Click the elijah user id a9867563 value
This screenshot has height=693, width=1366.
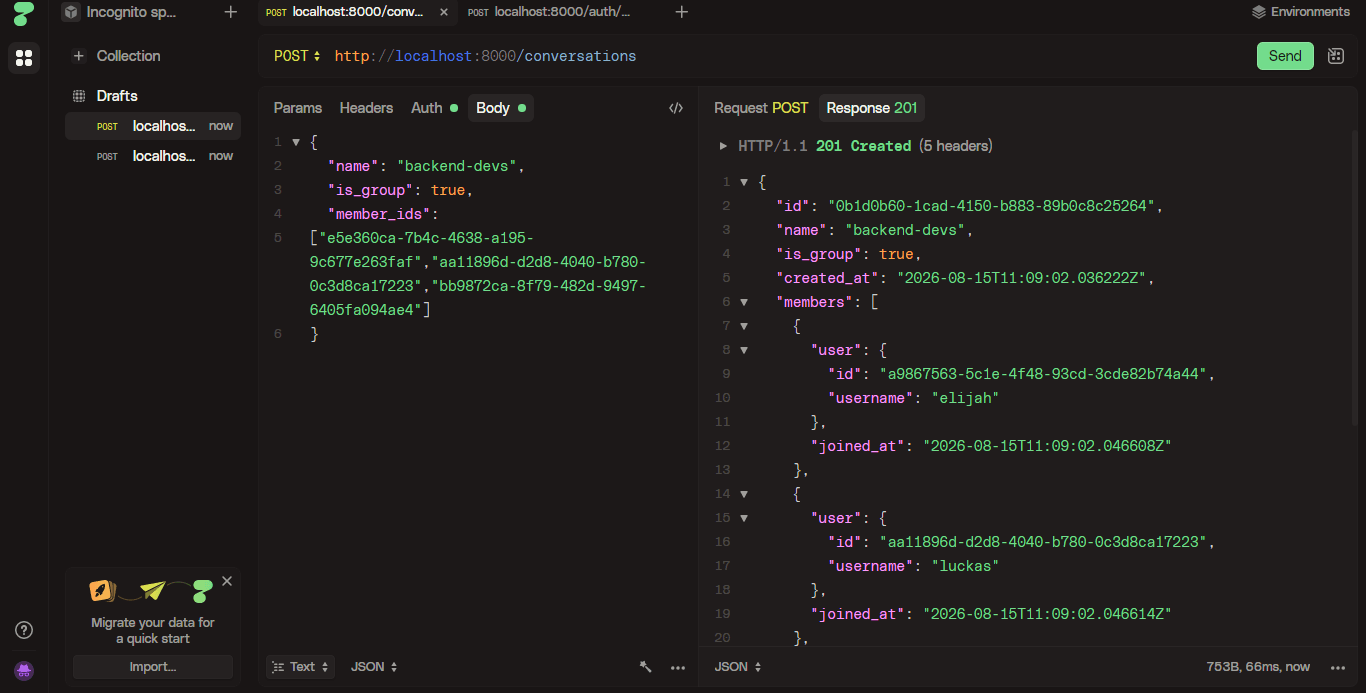pyautogui.click(x=1044, y=374)
